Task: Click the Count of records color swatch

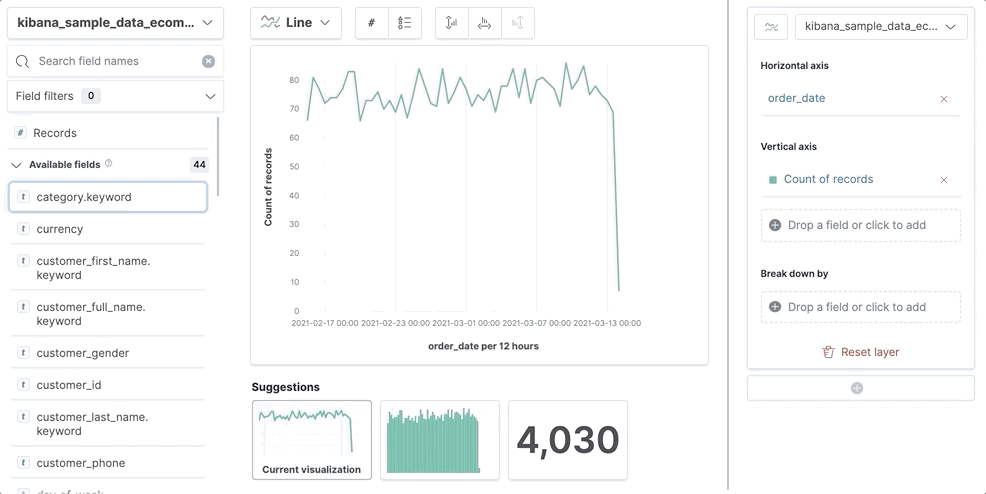Action: tap(773, 180)
